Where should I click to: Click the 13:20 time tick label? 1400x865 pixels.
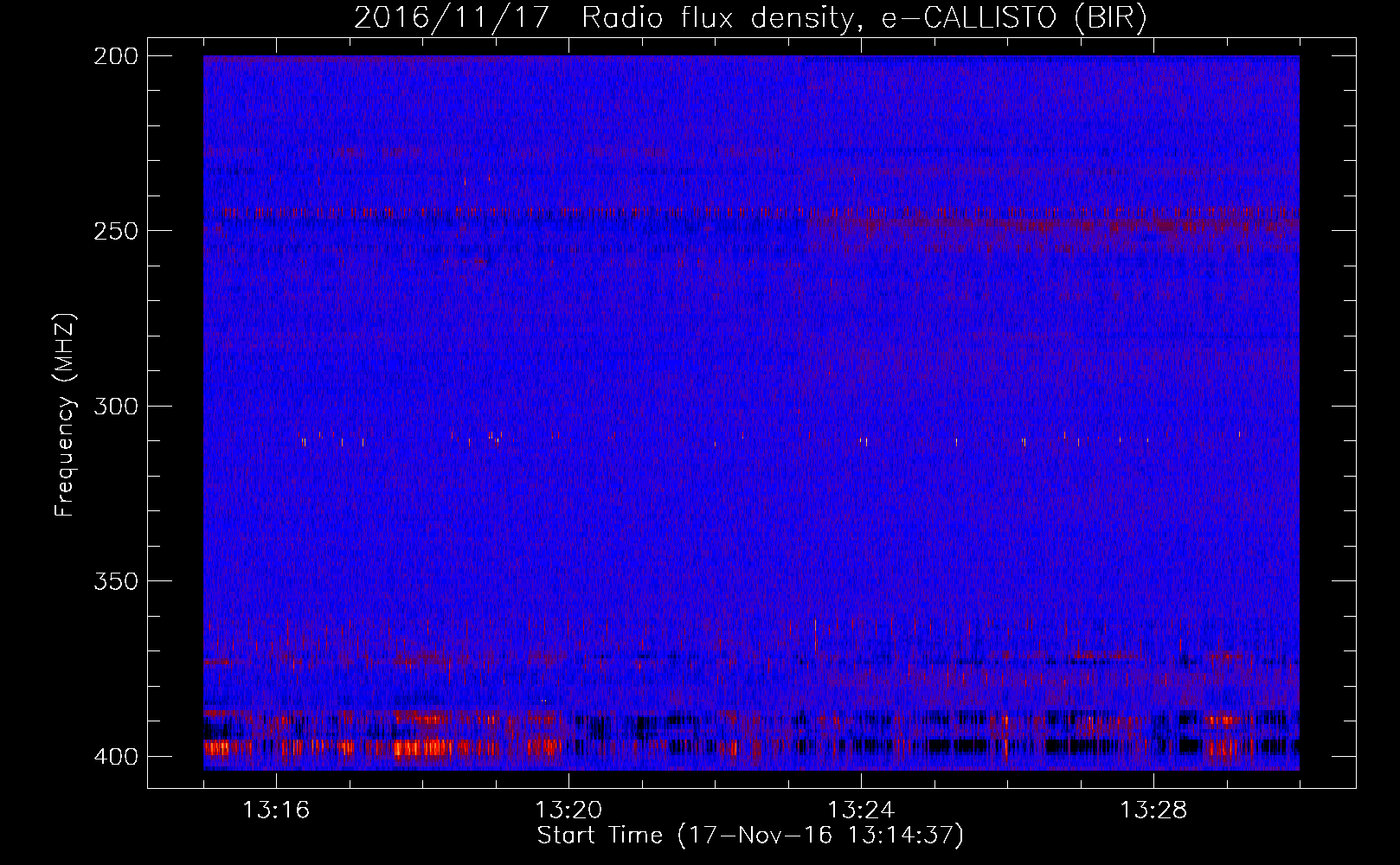coord(568,810)
